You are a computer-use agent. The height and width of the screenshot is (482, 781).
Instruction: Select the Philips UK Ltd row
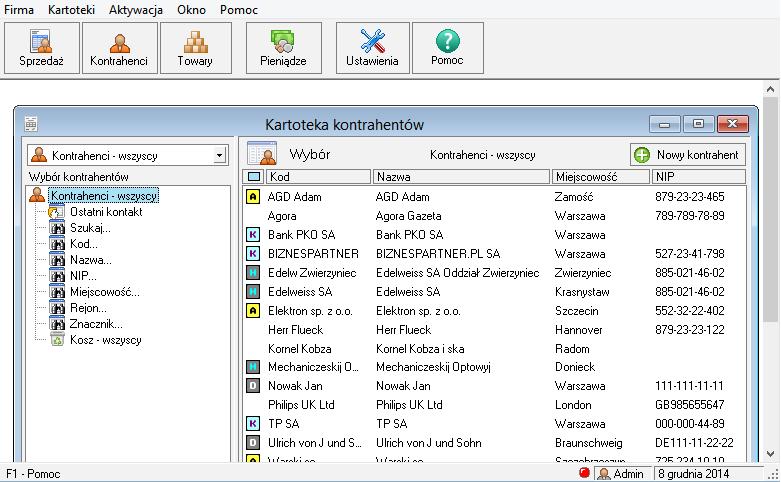coord(494,405)
